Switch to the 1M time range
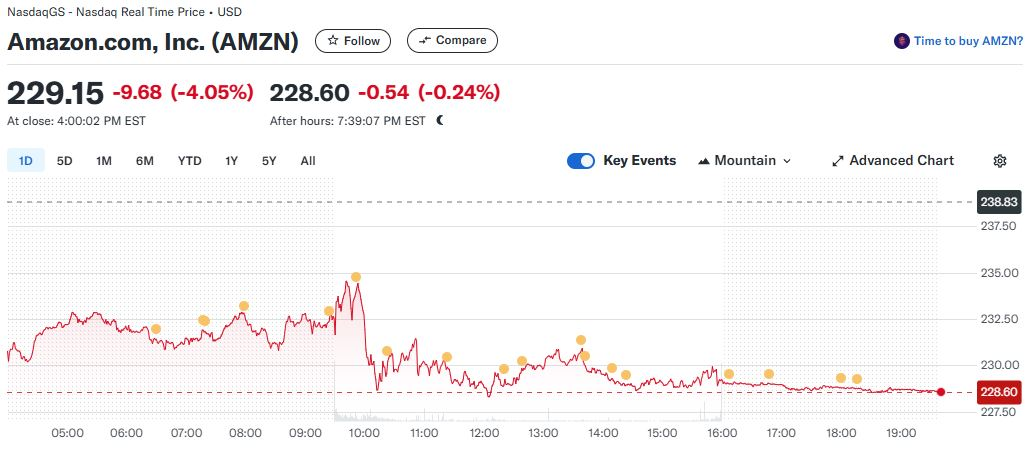 point(103,161)
